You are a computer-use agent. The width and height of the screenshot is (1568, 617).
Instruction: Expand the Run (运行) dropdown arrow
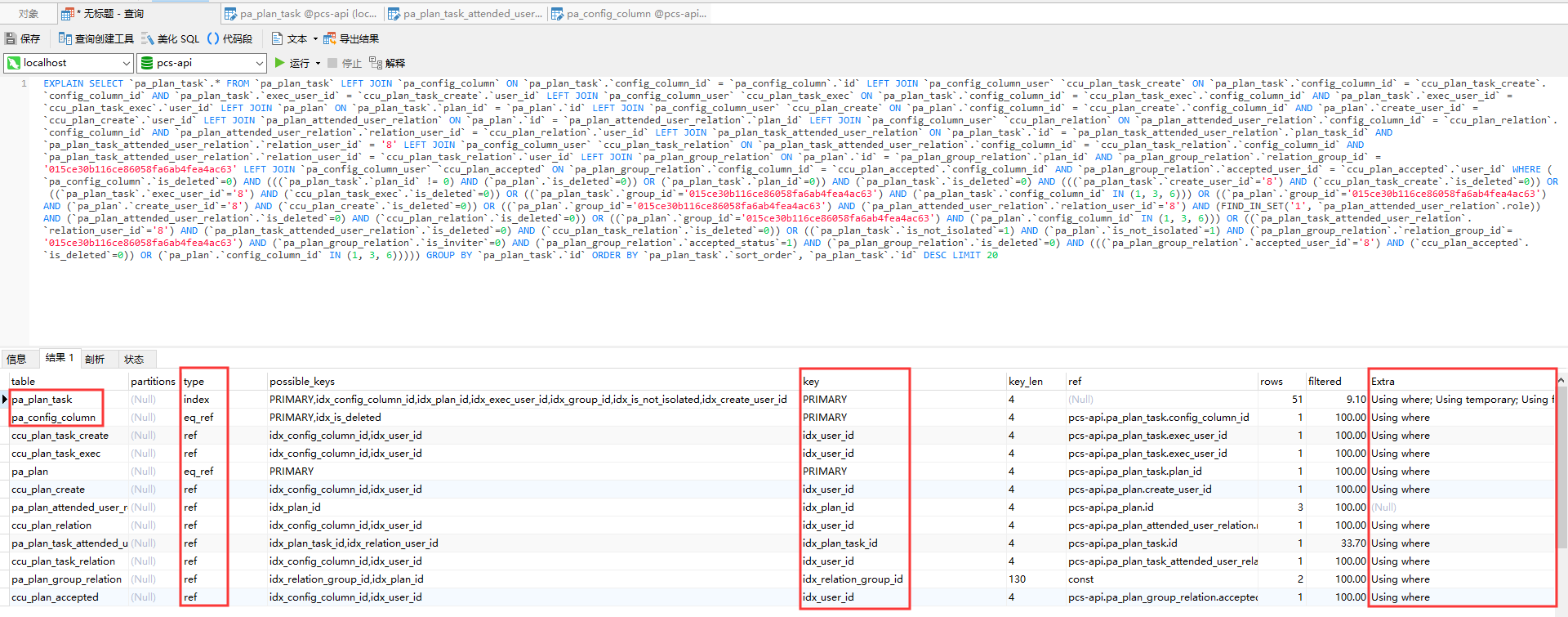[318, 63]
